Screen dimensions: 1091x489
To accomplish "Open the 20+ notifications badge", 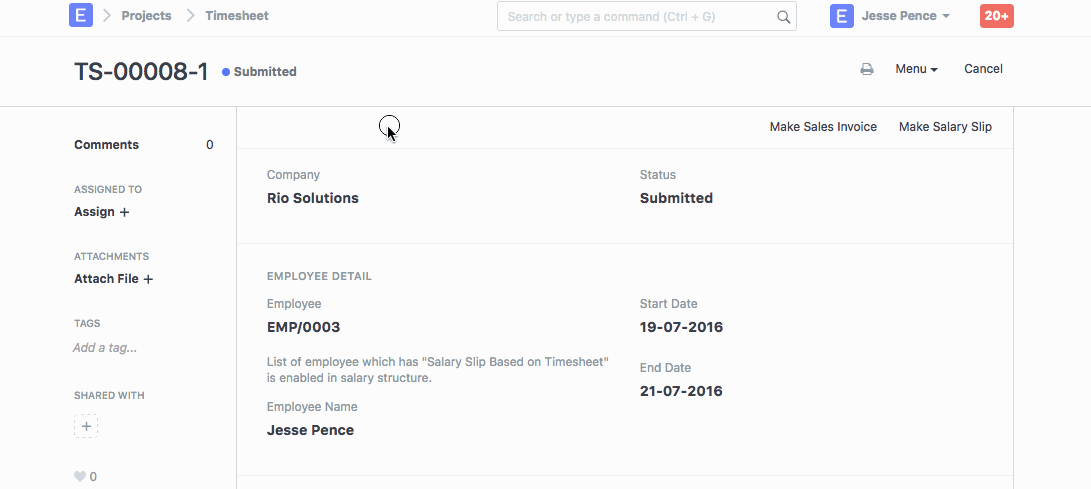I will point(996,16).
